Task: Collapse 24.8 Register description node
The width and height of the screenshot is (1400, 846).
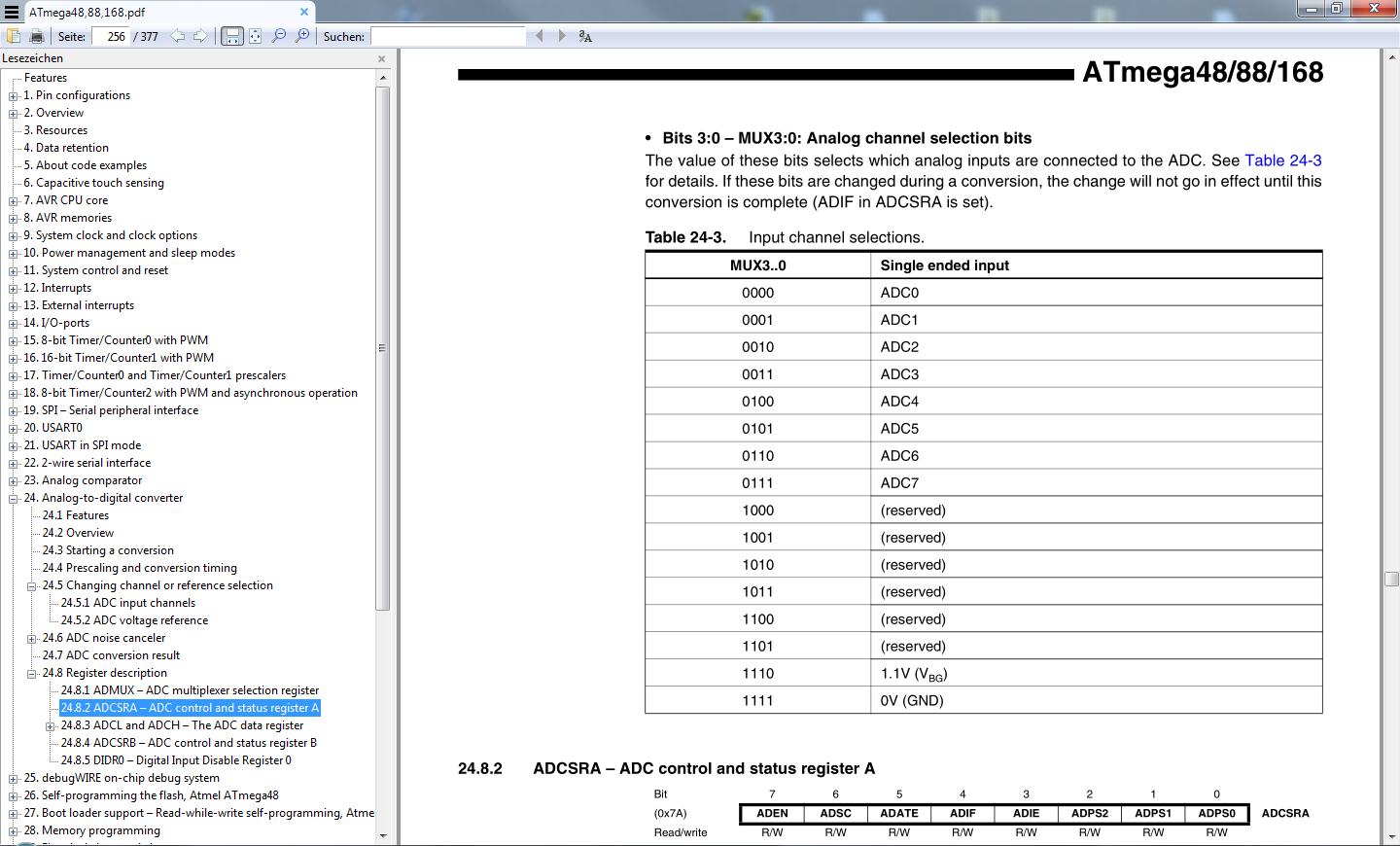Action: pos(32,673)
